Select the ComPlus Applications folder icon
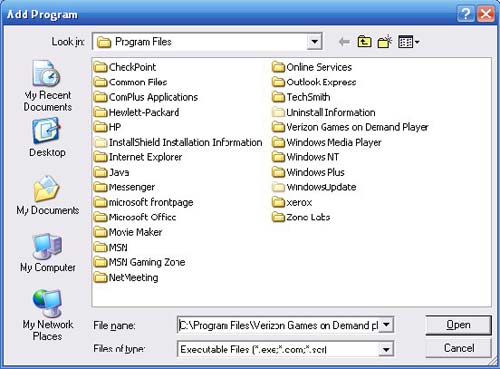 tap(100, 97)
